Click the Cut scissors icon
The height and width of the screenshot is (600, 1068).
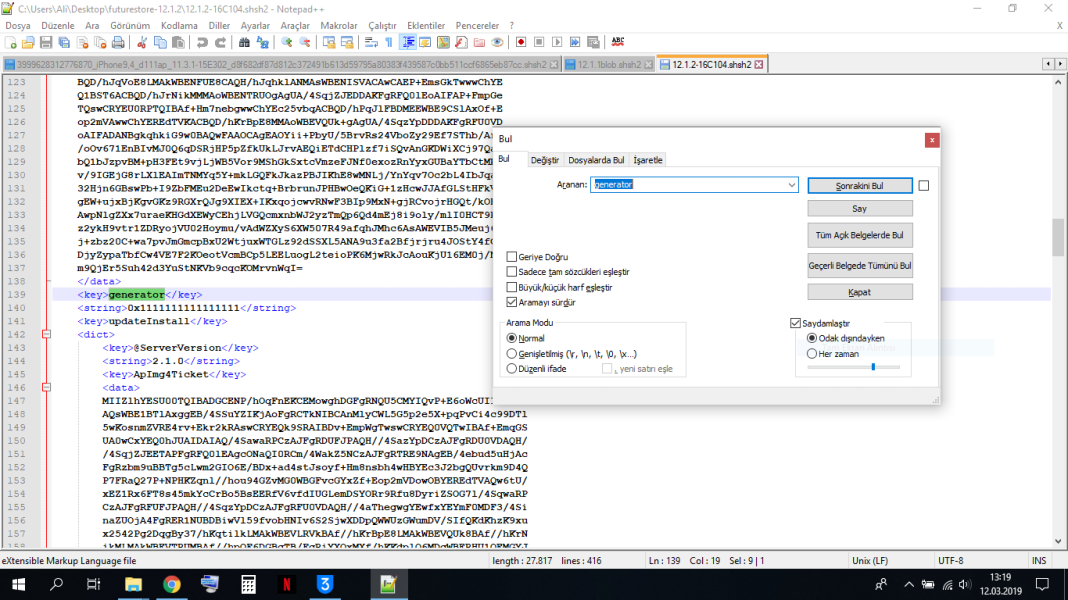click(x=142, y=42)
